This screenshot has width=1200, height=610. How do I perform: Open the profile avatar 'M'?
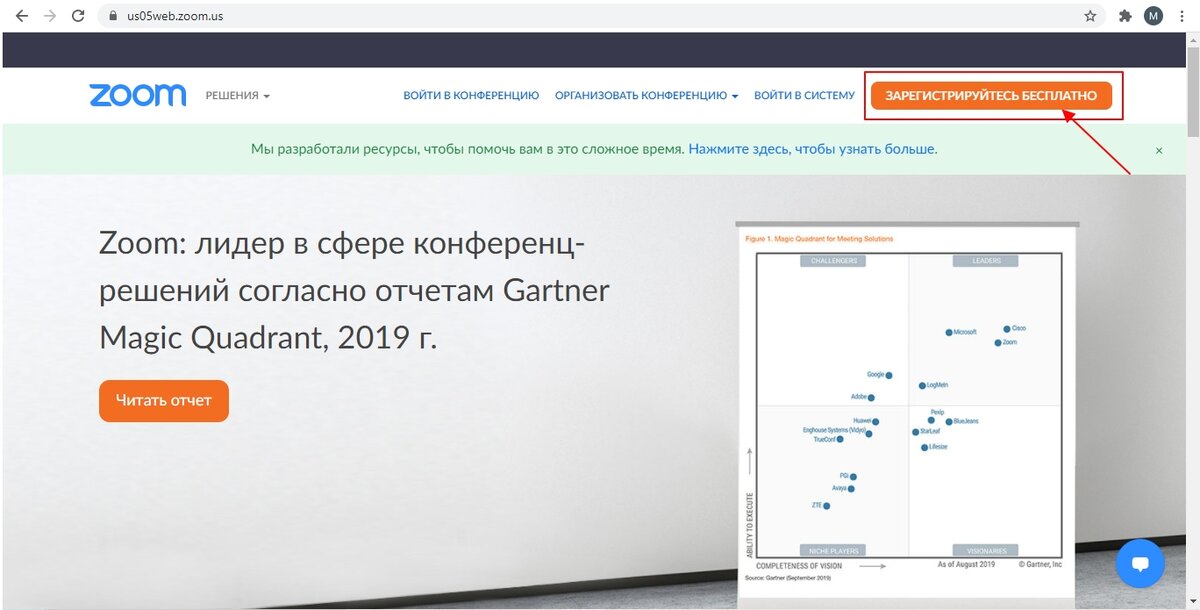[x=1153, y=16]
